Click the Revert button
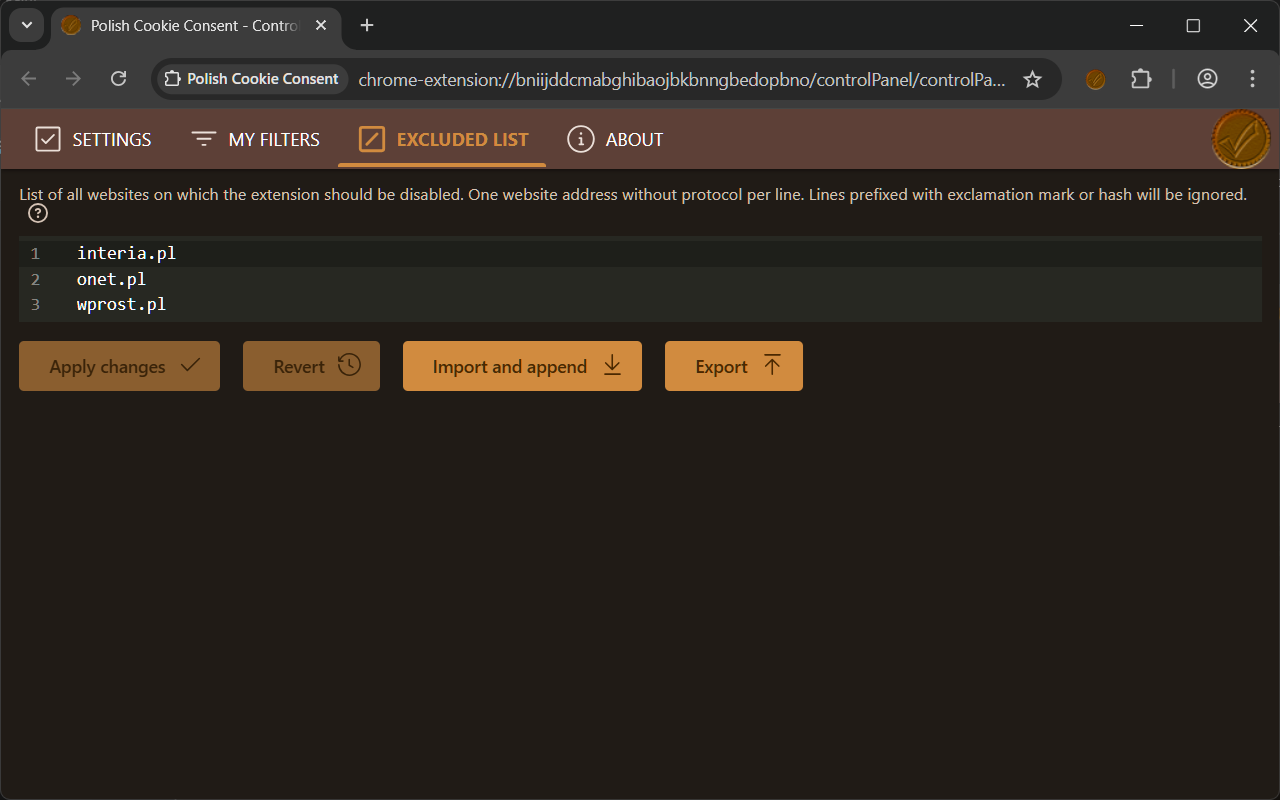The image size is (1280, 800). coord(311,366)
